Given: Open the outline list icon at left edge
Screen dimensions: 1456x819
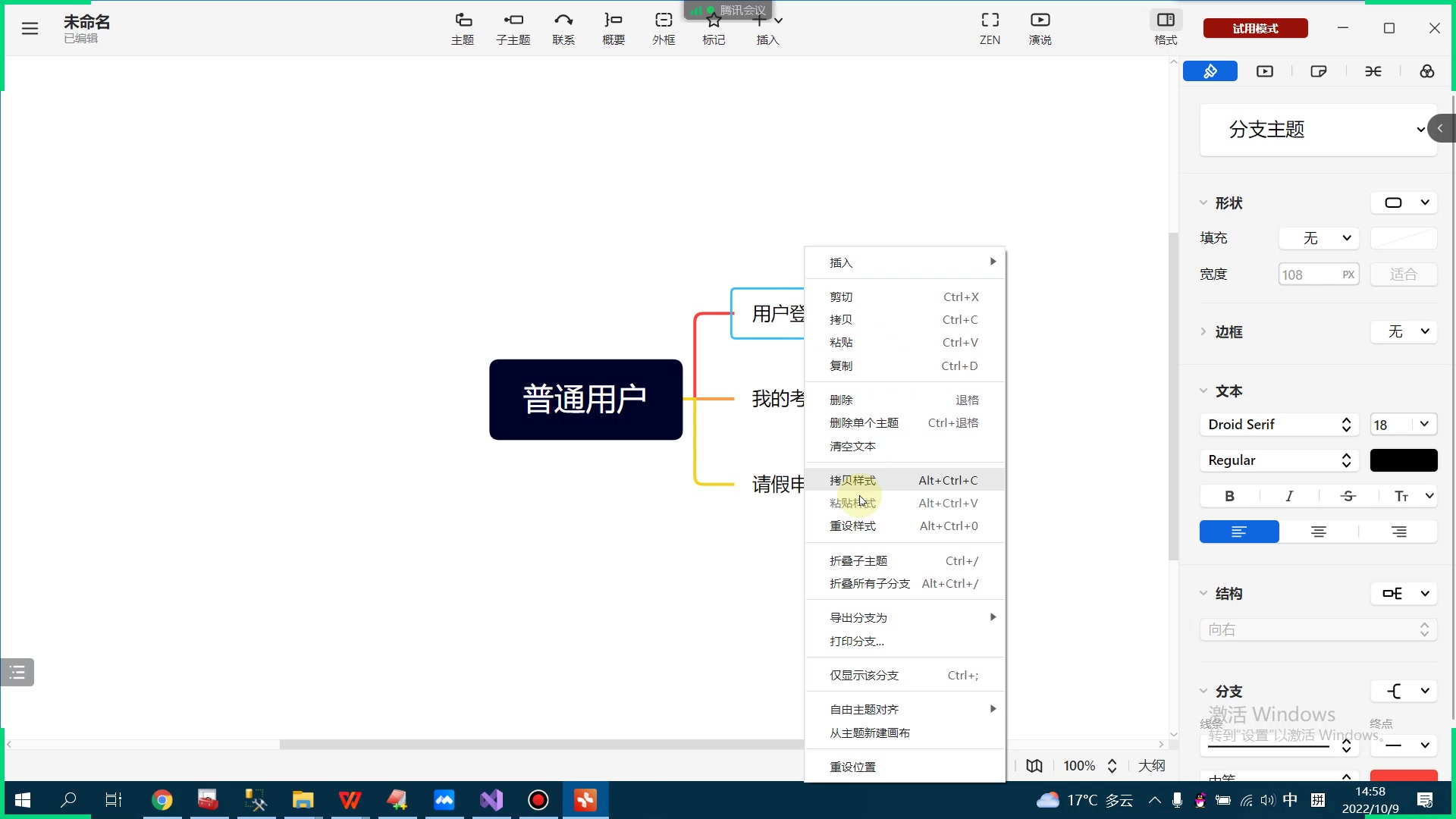Looking at the screenshot, I should (x=17, y=672).
